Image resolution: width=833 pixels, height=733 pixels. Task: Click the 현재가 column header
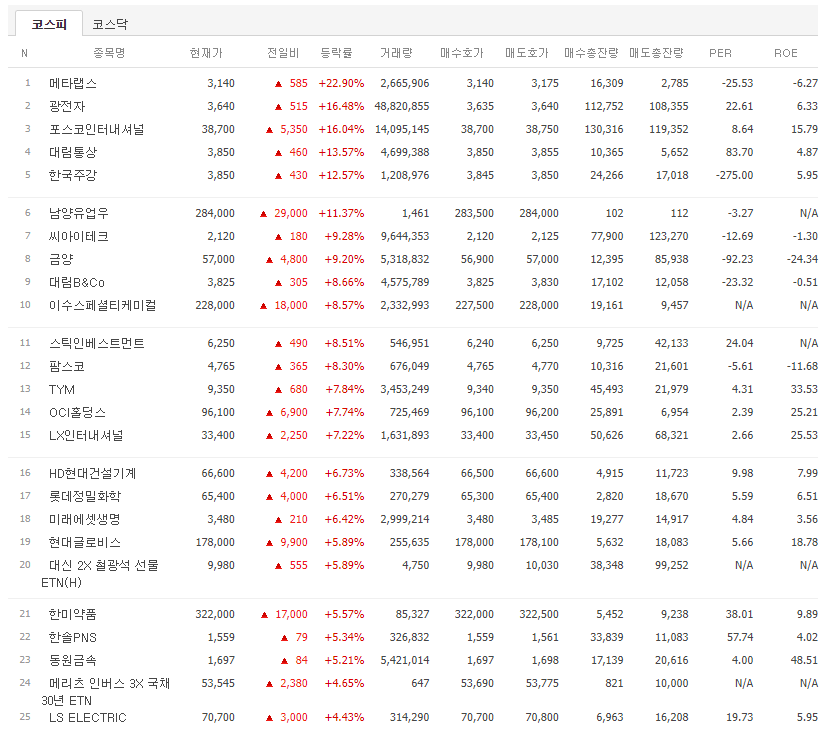pos(206,53)
